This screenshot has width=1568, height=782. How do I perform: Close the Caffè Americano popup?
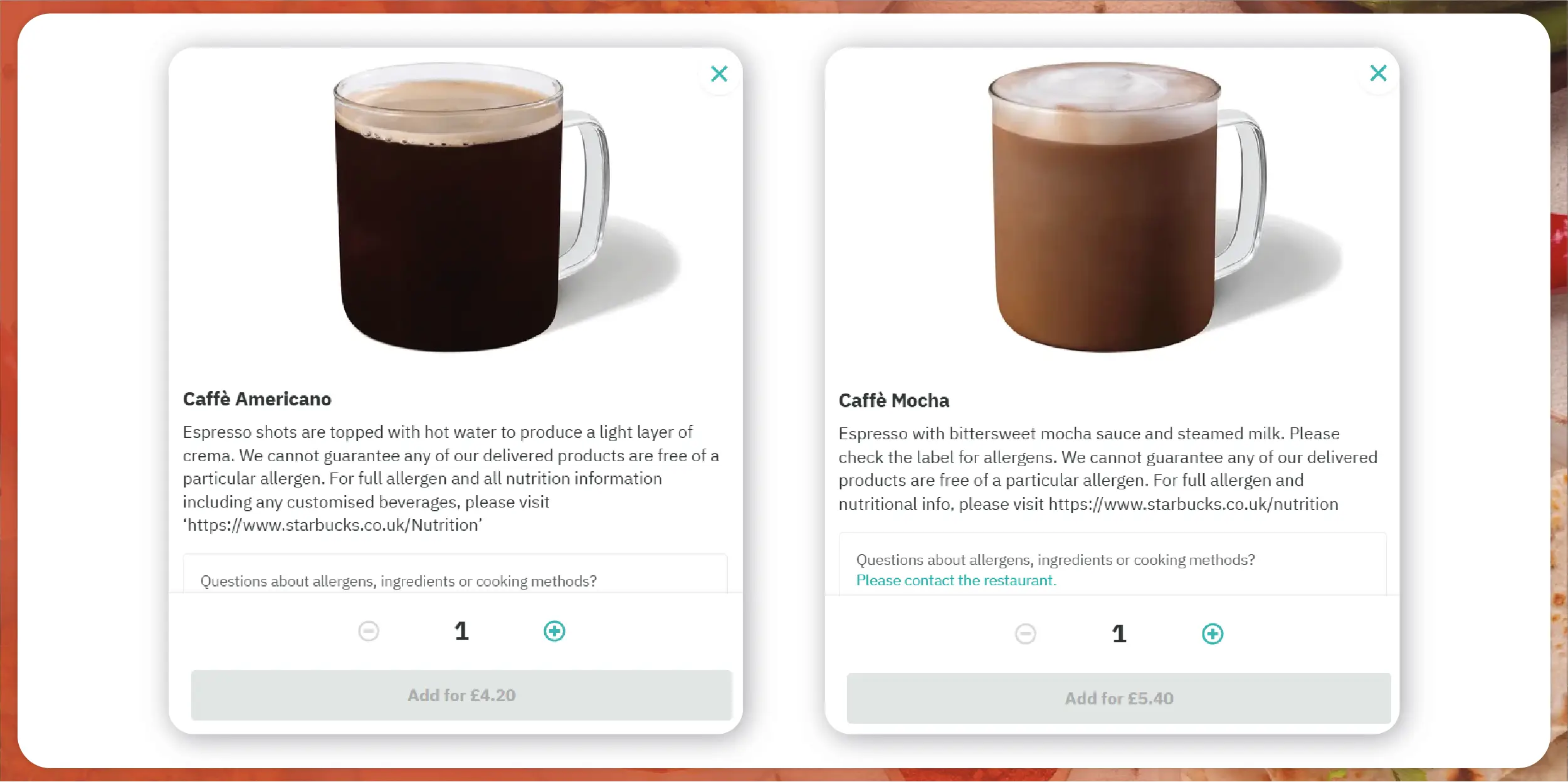[719, 74]
